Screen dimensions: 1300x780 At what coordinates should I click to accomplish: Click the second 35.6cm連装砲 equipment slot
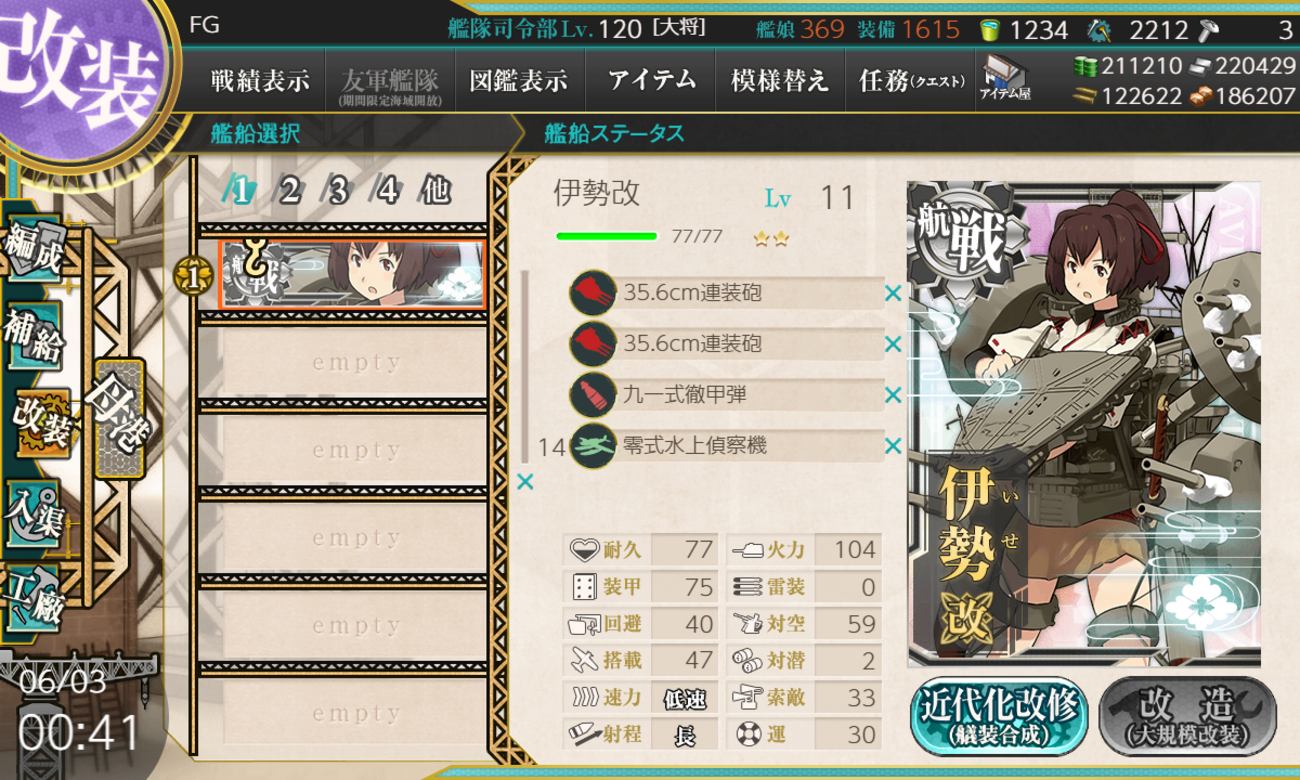click(727, 344)
